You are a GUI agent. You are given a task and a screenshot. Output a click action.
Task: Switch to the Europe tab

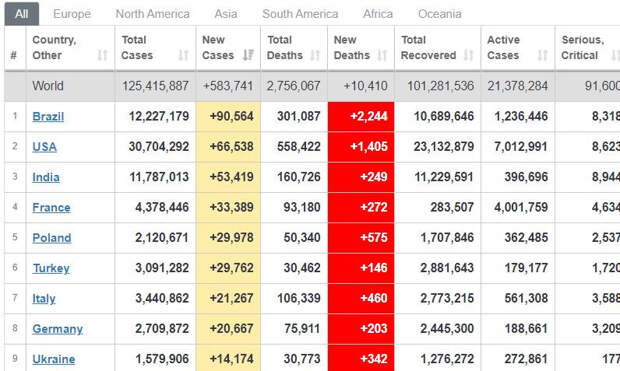click(72, 14)
